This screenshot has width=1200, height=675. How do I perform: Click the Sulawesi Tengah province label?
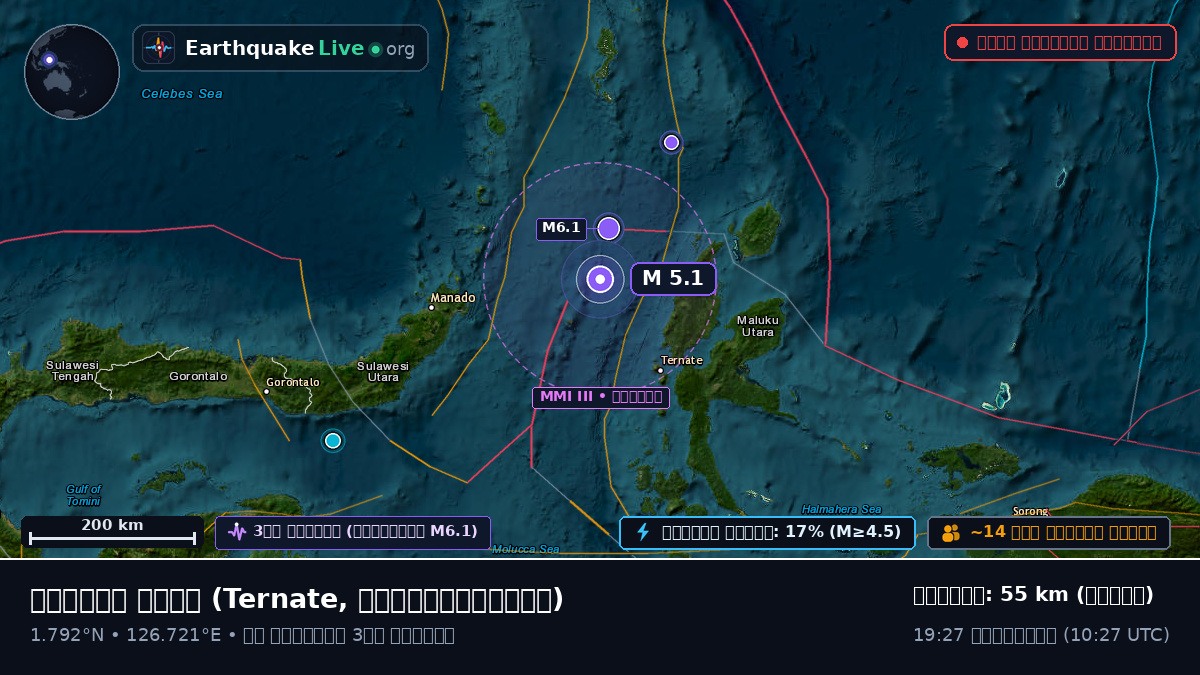click(x=73, y=371)
